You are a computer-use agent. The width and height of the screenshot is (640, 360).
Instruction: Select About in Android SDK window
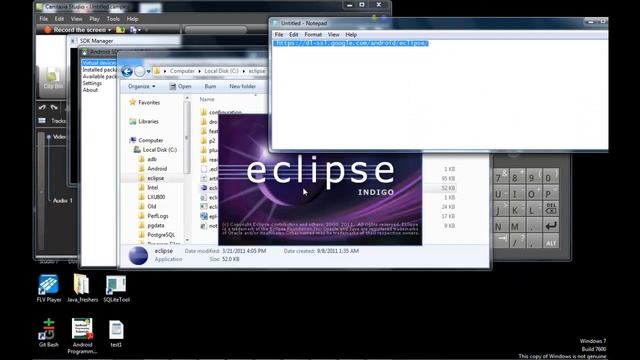click(x=90, y=90)
